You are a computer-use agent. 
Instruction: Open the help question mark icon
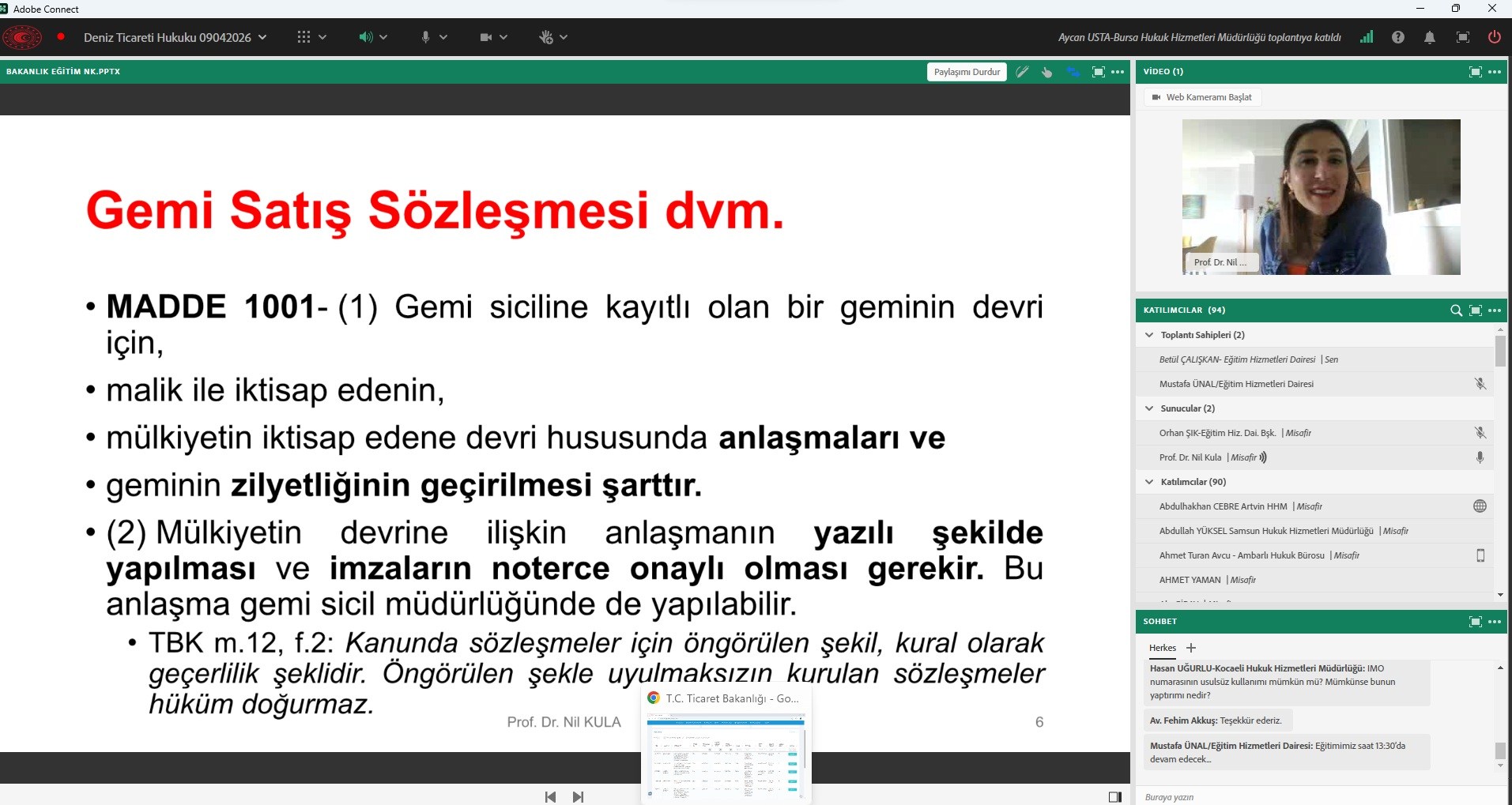point(1398,37)
